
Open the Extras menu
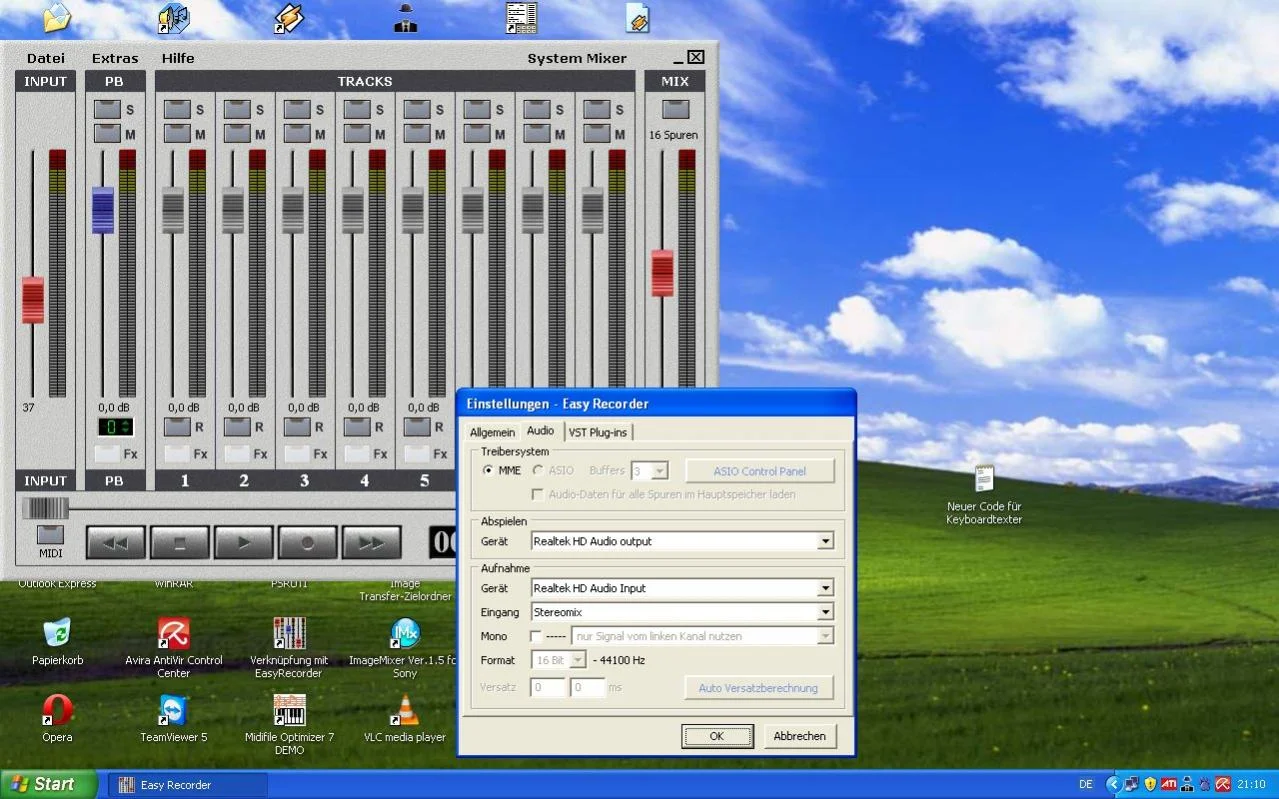tap(115, 58)
